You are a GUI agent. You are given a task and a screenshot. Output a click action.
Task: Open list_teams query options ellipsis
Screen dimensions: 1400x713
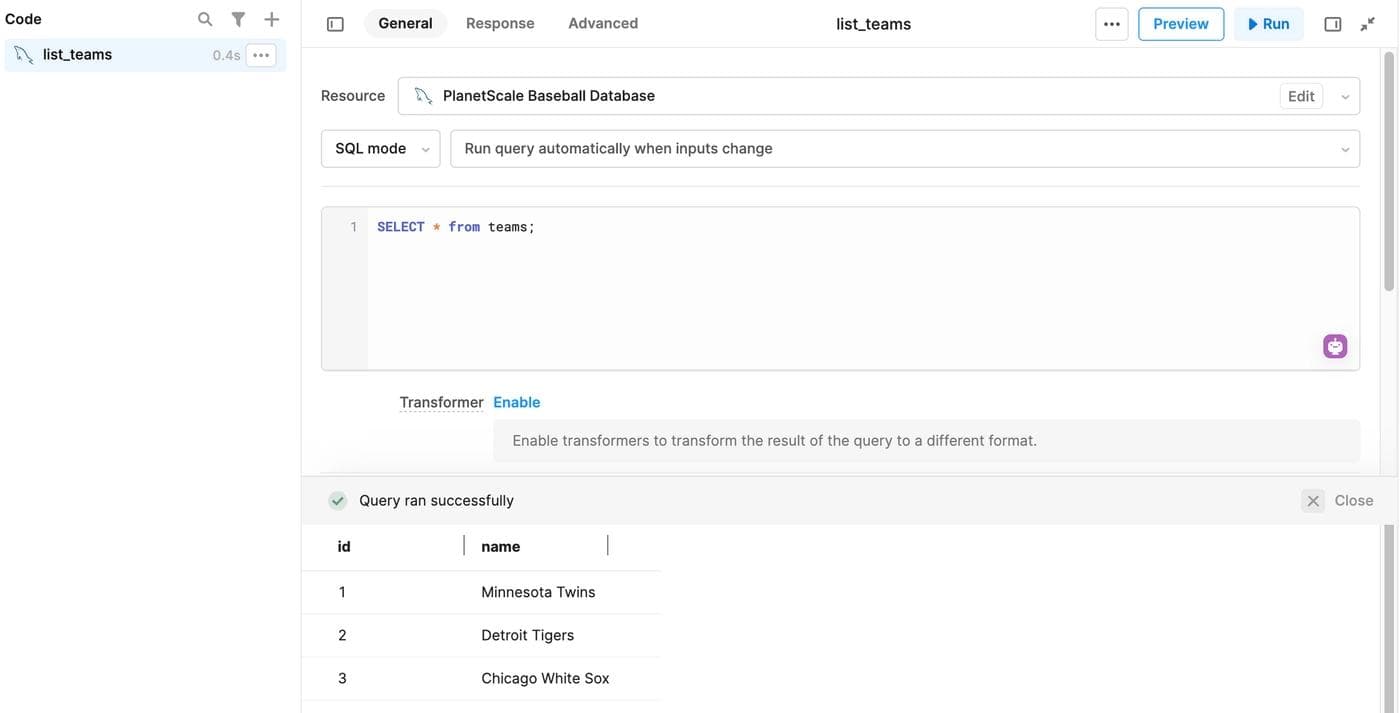[261, 55]
